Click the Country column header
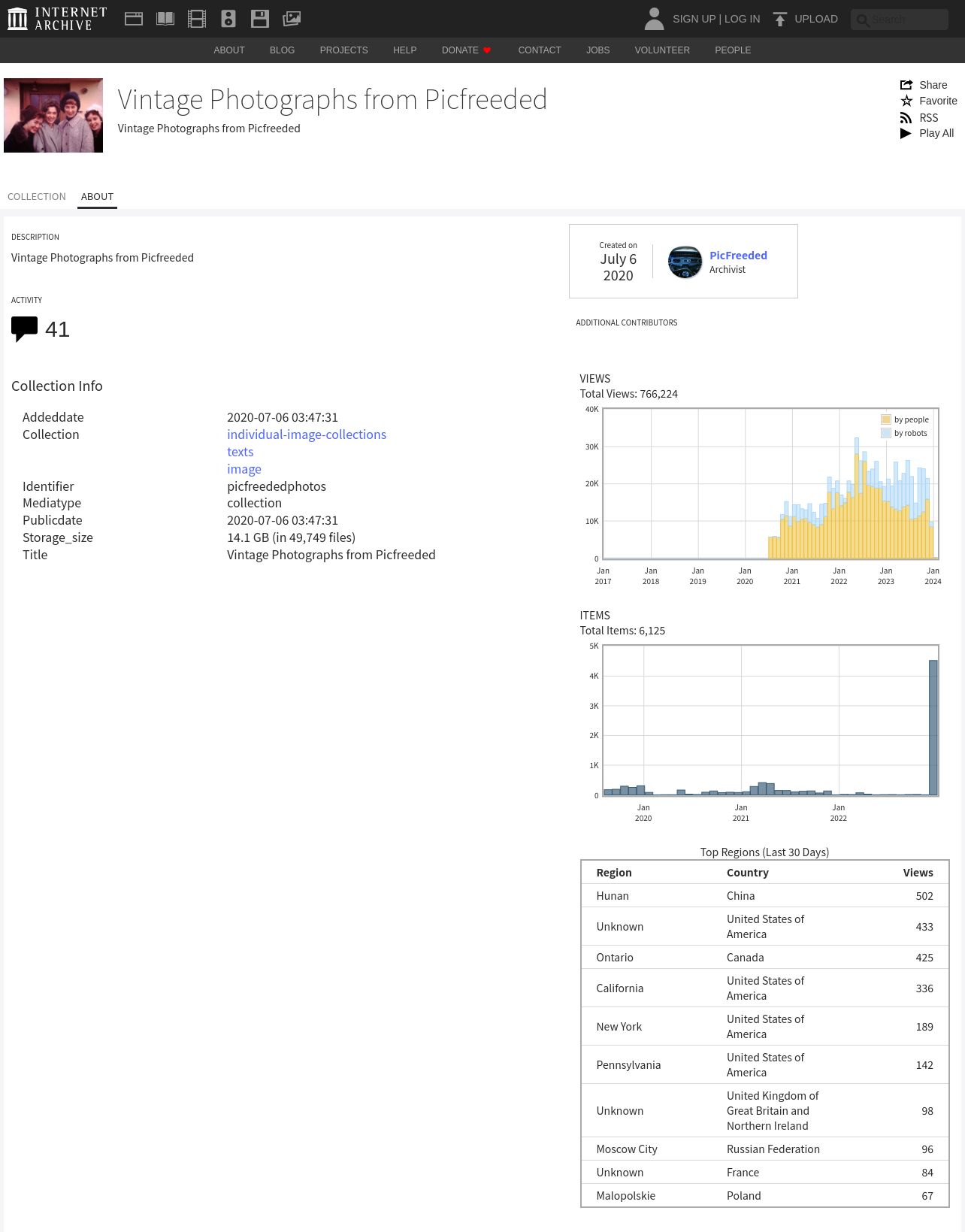Viewport: 965px width, 1232px height. point(748,873)
